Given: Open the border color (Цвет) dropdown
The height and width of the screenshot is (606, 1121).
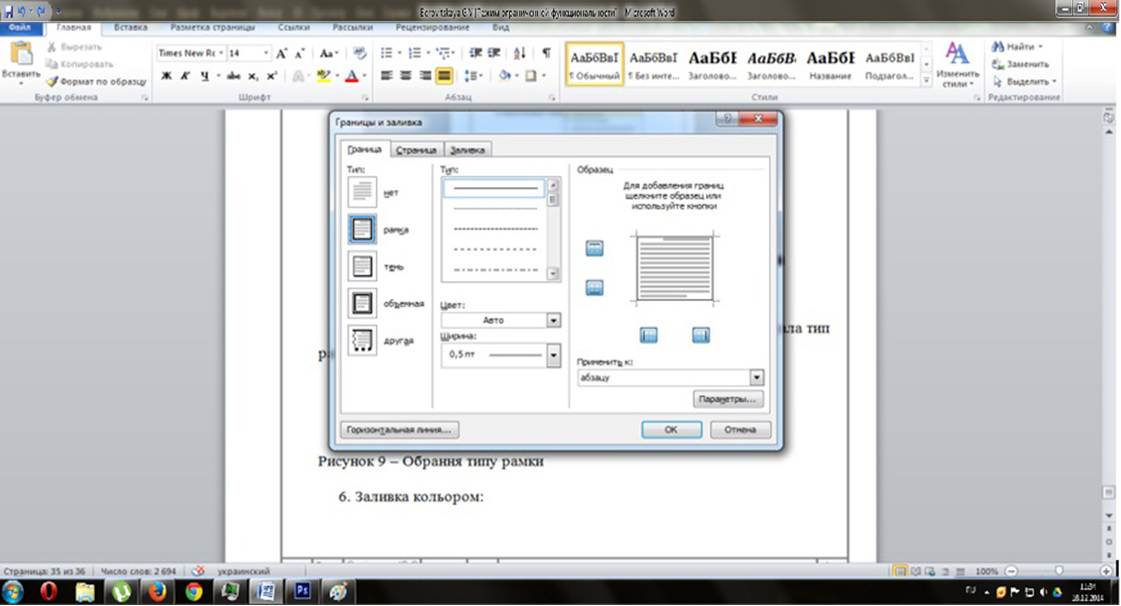Looking at the screenshot, I should (x=553, y=320).
